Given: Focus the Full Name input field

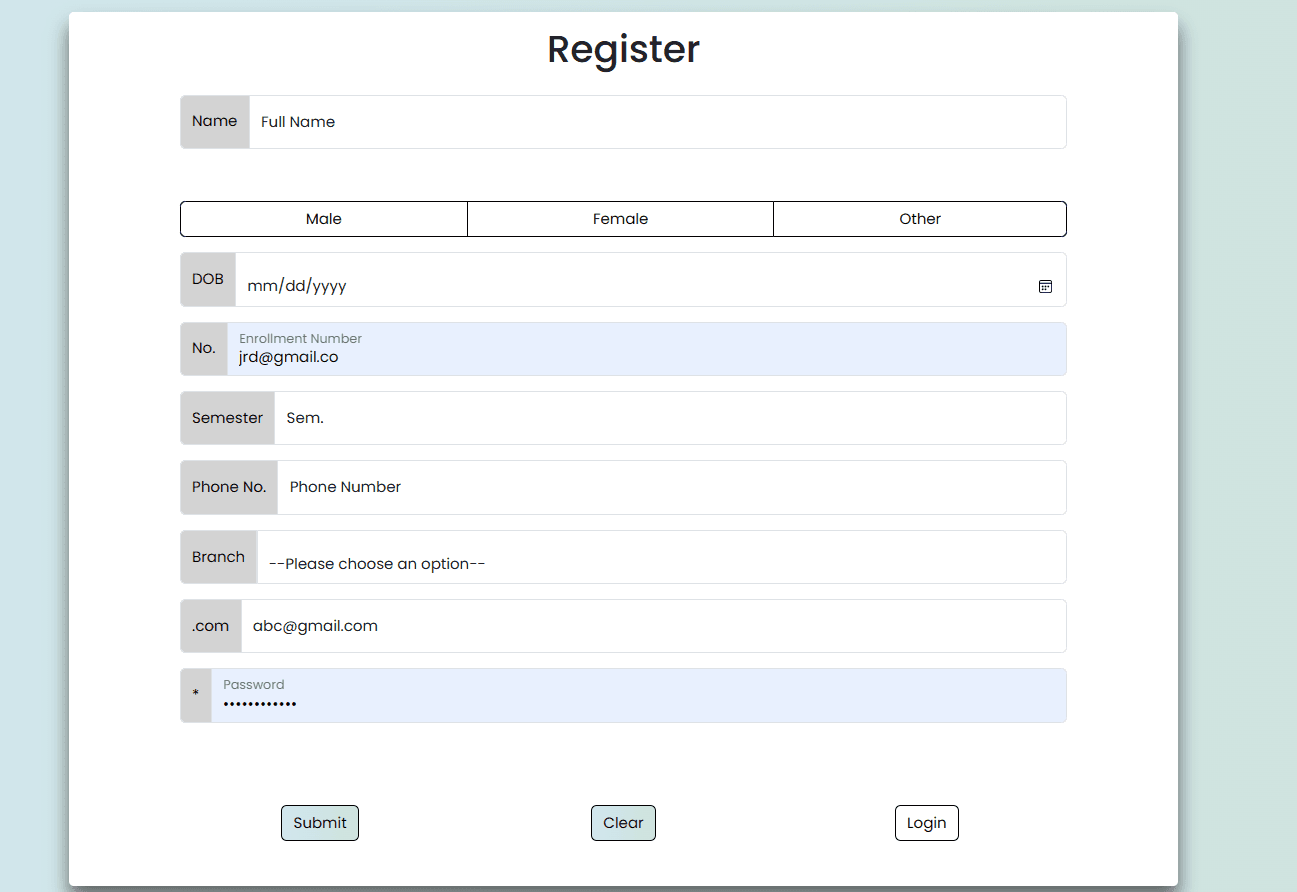Looking at the screenshot, I should click(658, 122).
